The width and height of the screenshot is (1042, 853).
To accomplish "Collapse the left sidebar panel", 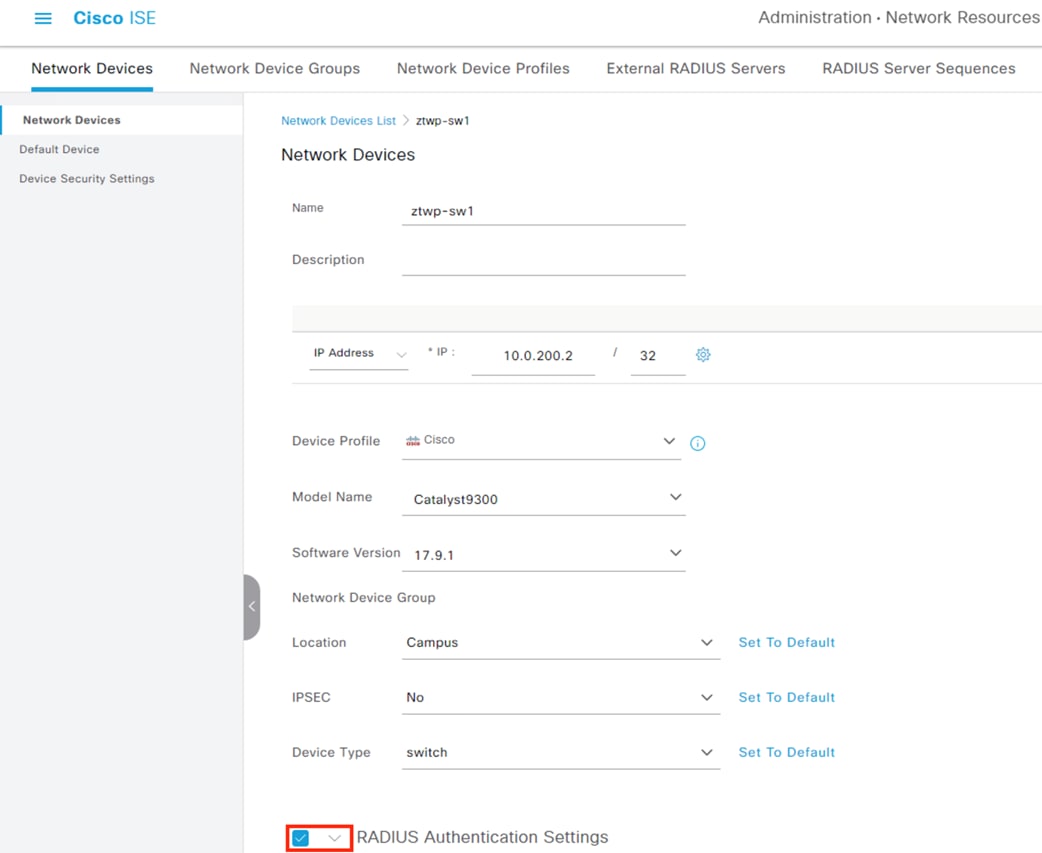I will [x=252, y=607].
